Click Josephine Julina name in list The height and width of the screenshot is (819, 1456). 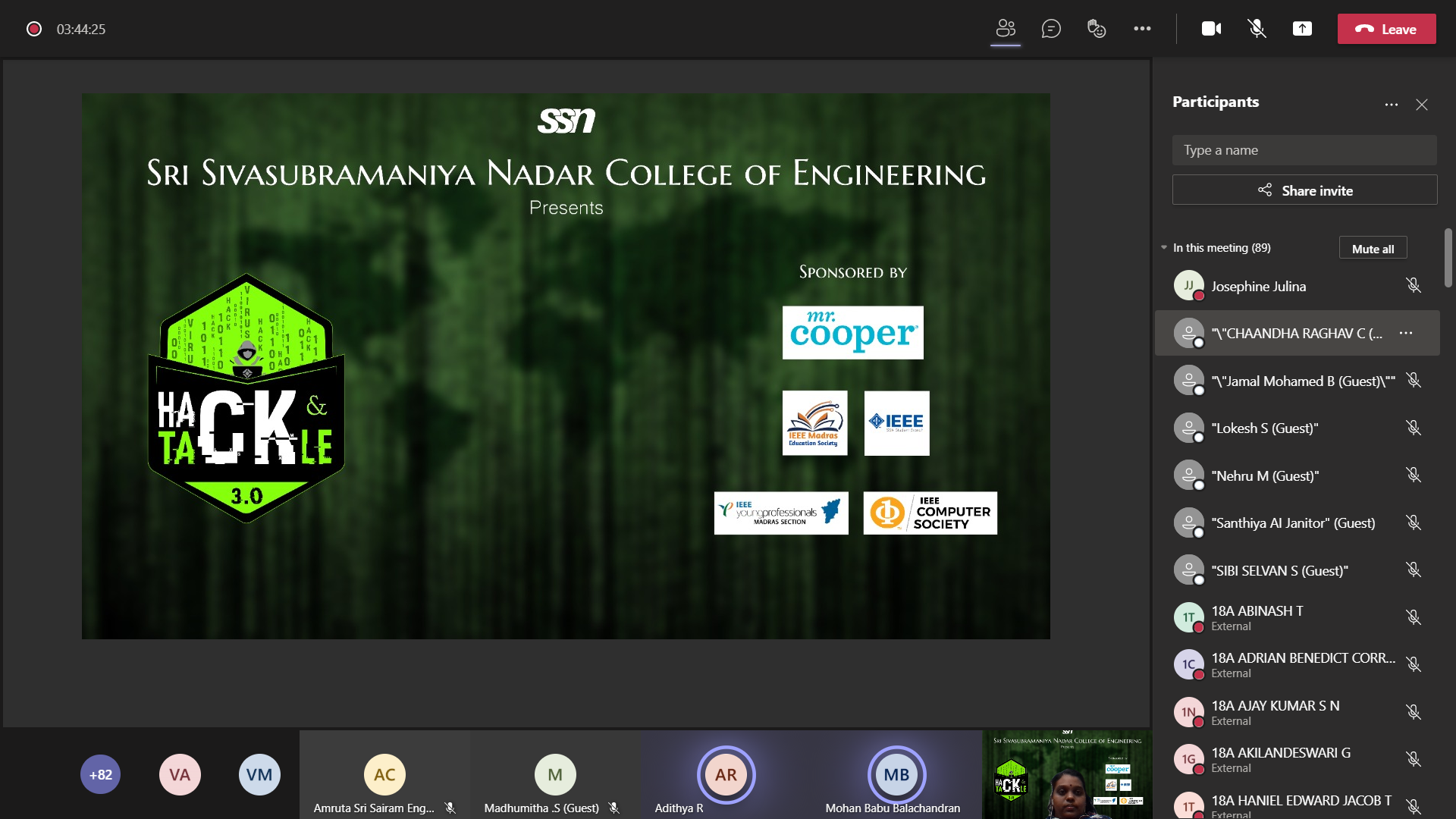1258,287
